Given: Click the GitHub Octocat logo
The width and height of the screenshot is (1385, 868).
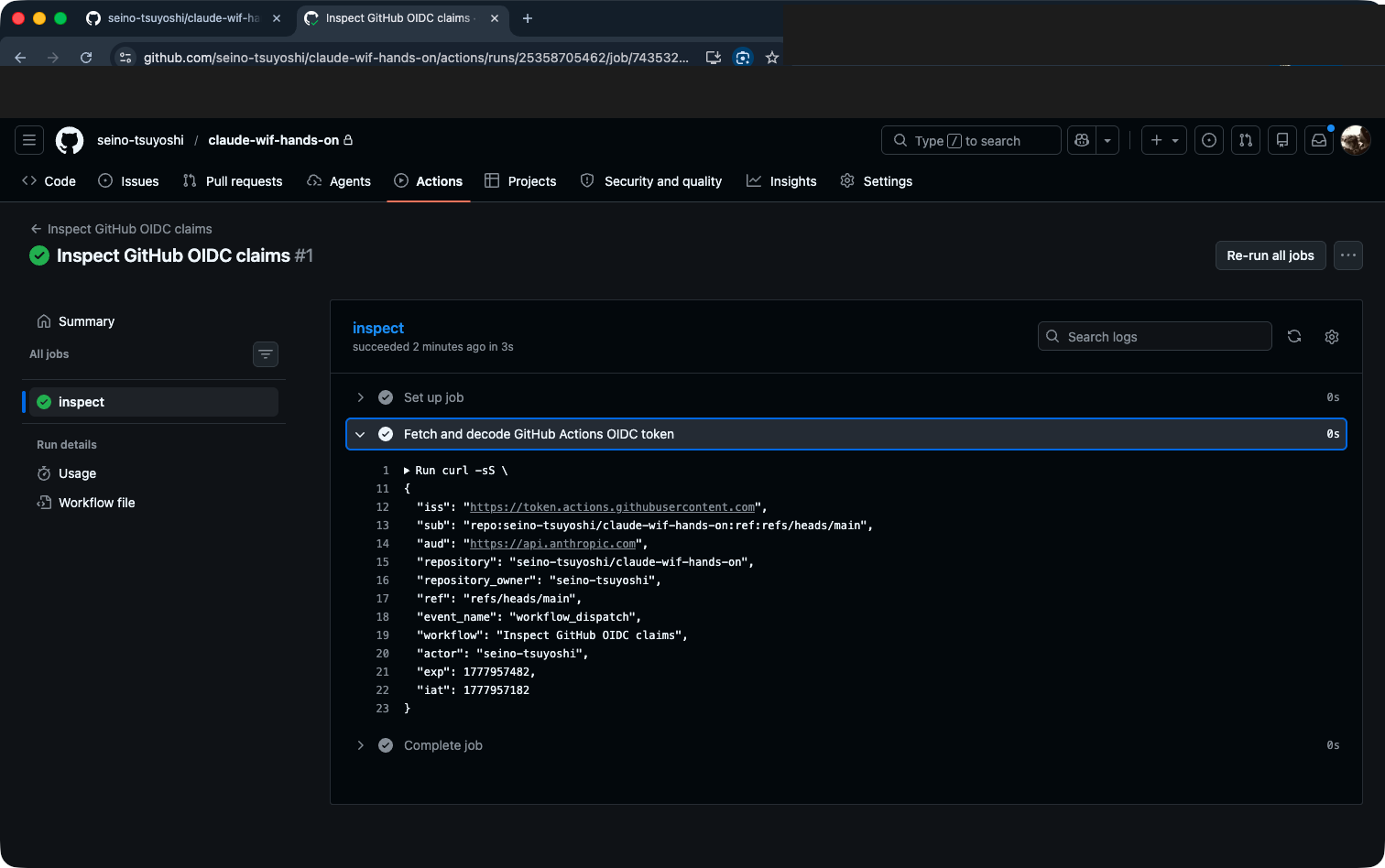Looking at the screenshot, I should pos(70,140).
